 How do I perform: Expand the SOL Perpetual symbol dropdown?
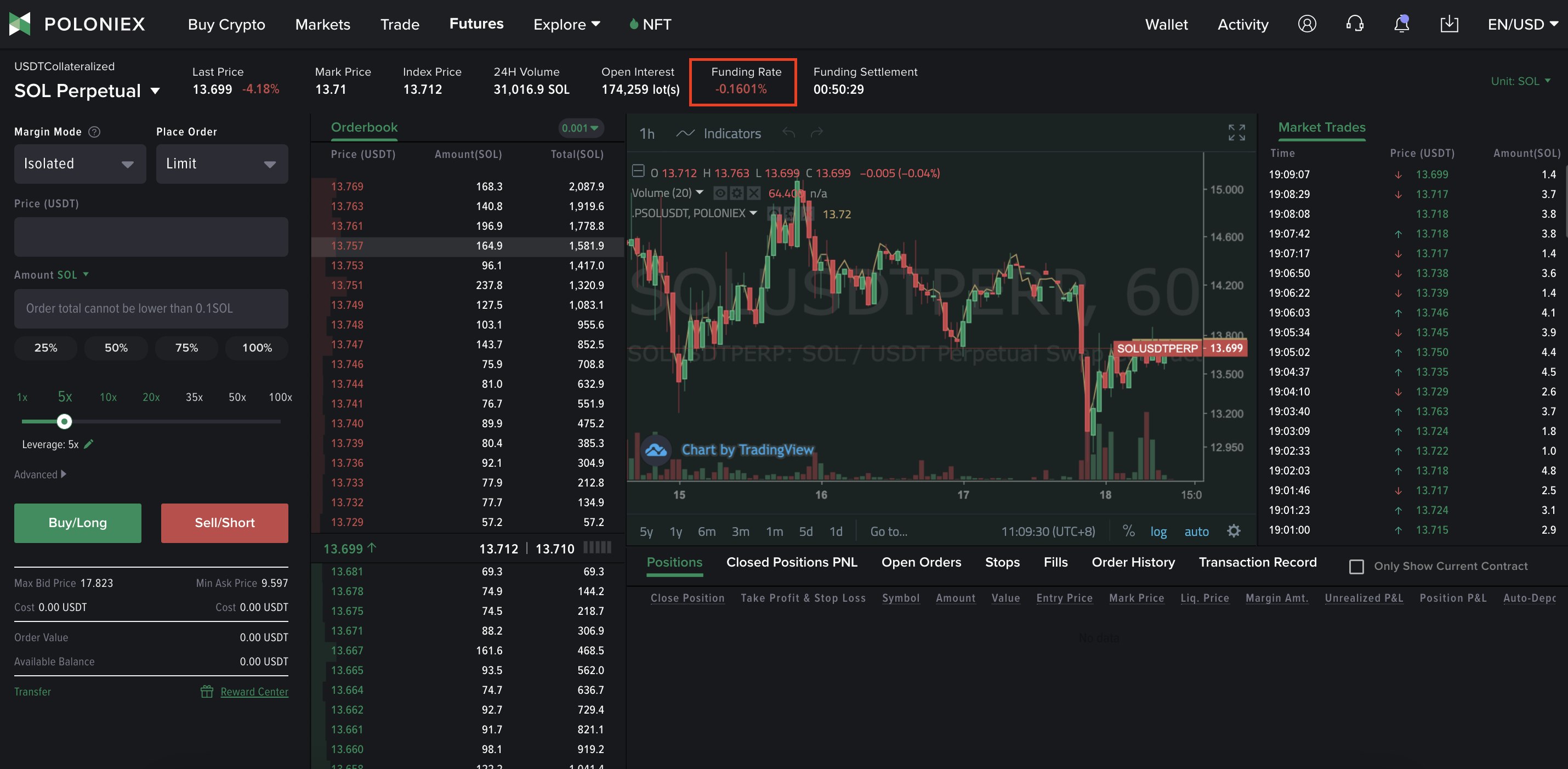[x=155, y=88]
